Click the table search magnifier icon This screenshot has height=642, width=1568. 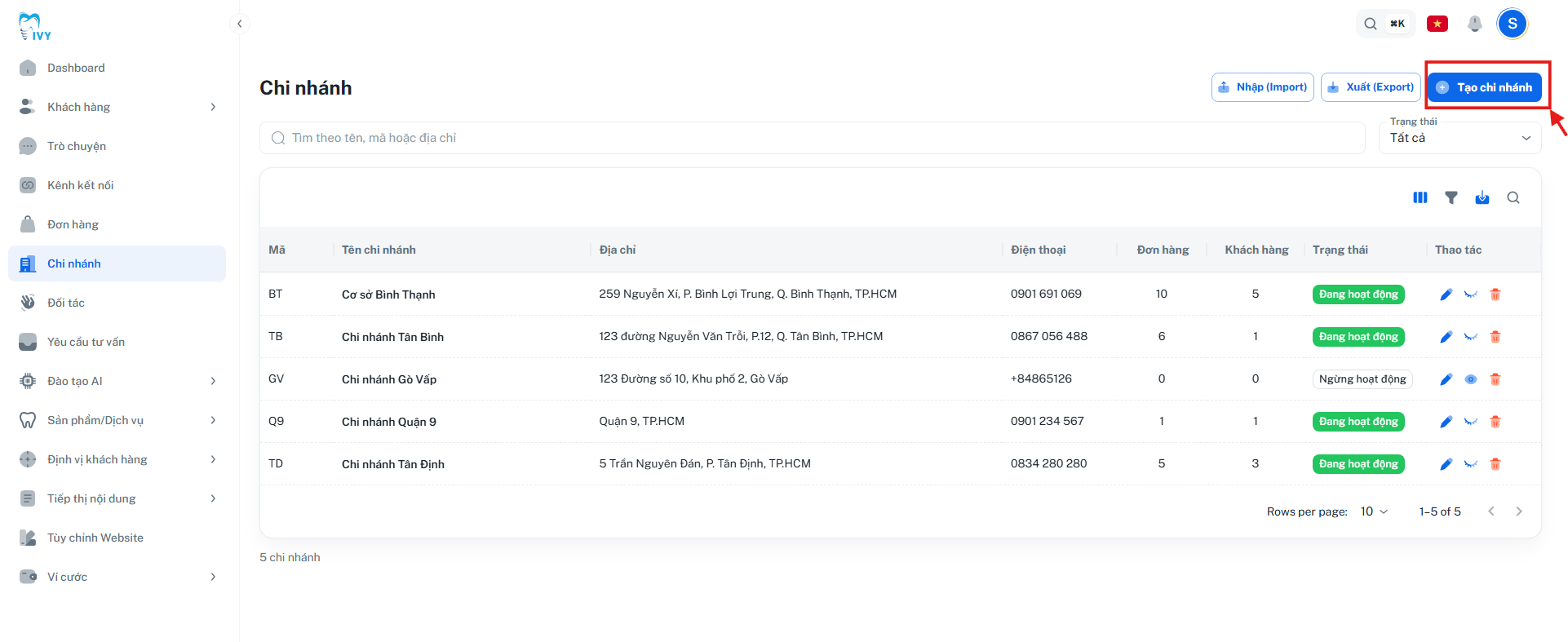pyautogui.click(x=1513, y=197)
